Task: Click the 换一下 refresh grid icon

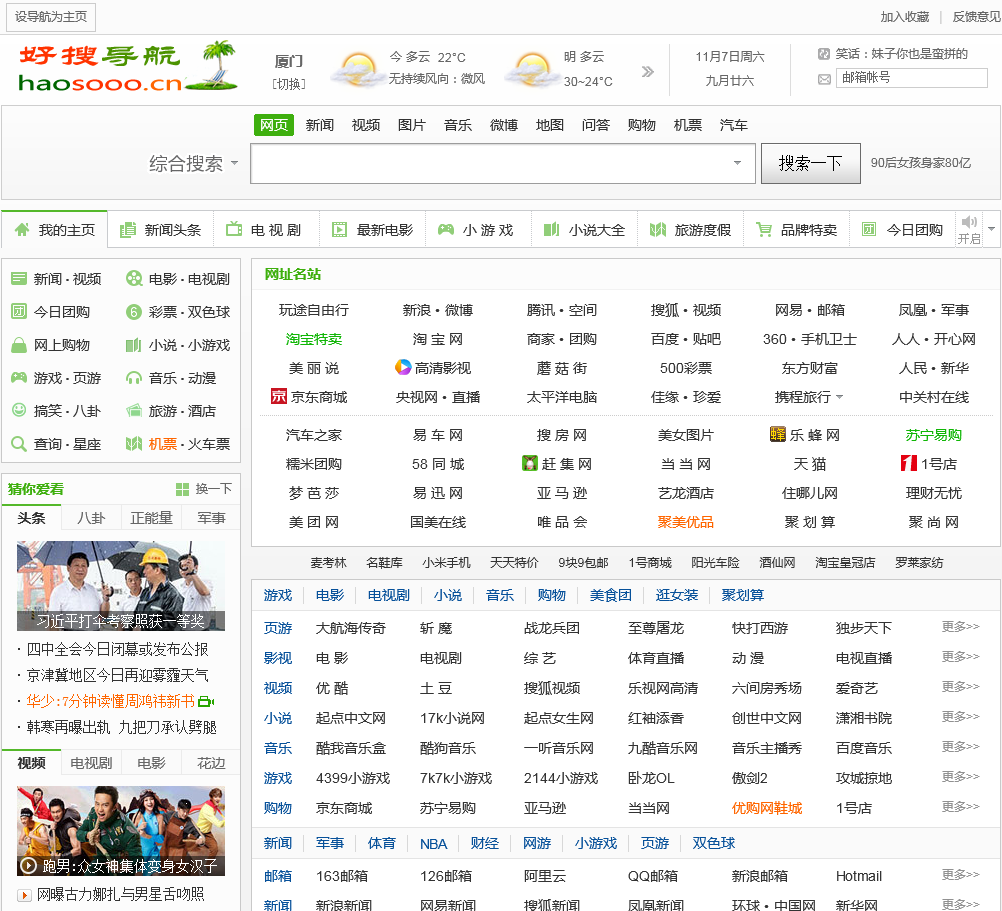Action: coord(183,489)
